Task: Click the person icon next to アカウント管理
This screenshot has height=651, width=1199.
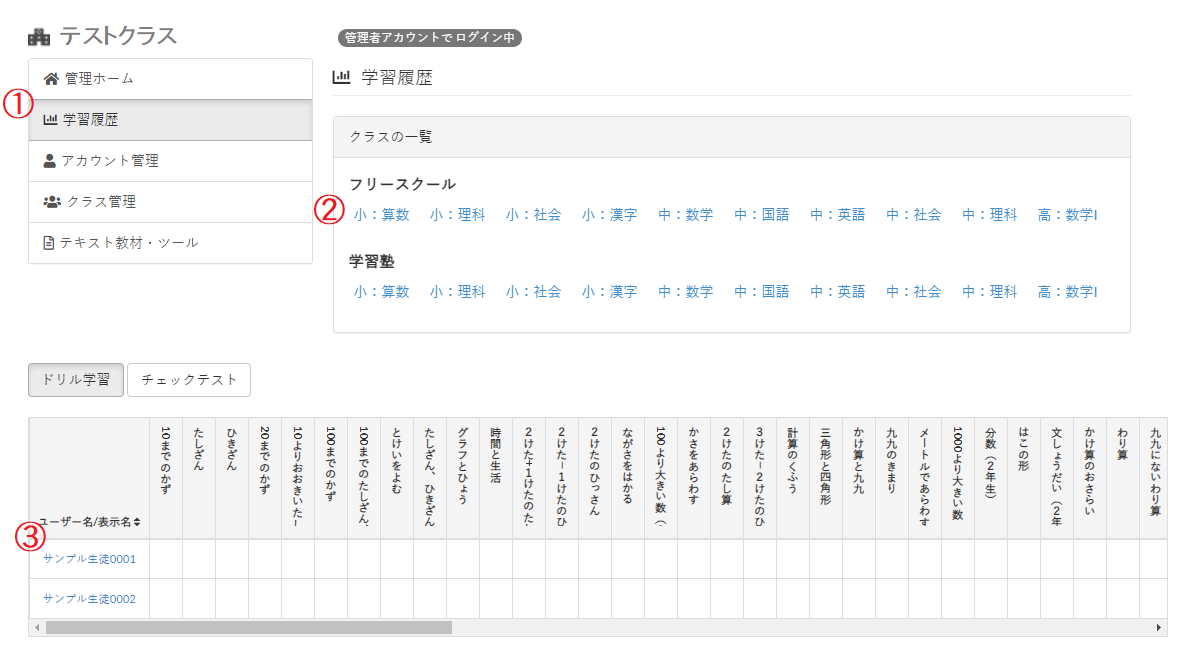Action: pyautogui.click(x=48, y=161)
